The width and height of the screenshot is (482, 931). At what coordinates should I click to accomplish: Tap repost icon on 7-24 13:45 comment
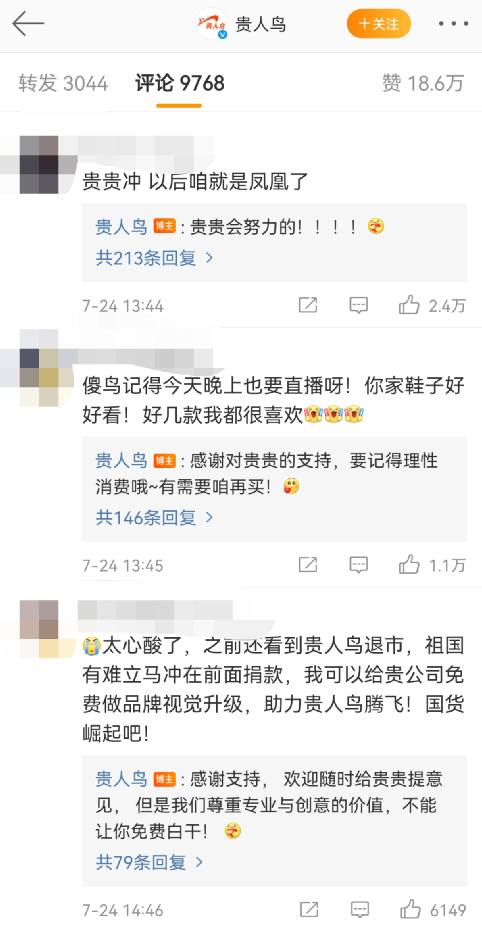point(307,565)
